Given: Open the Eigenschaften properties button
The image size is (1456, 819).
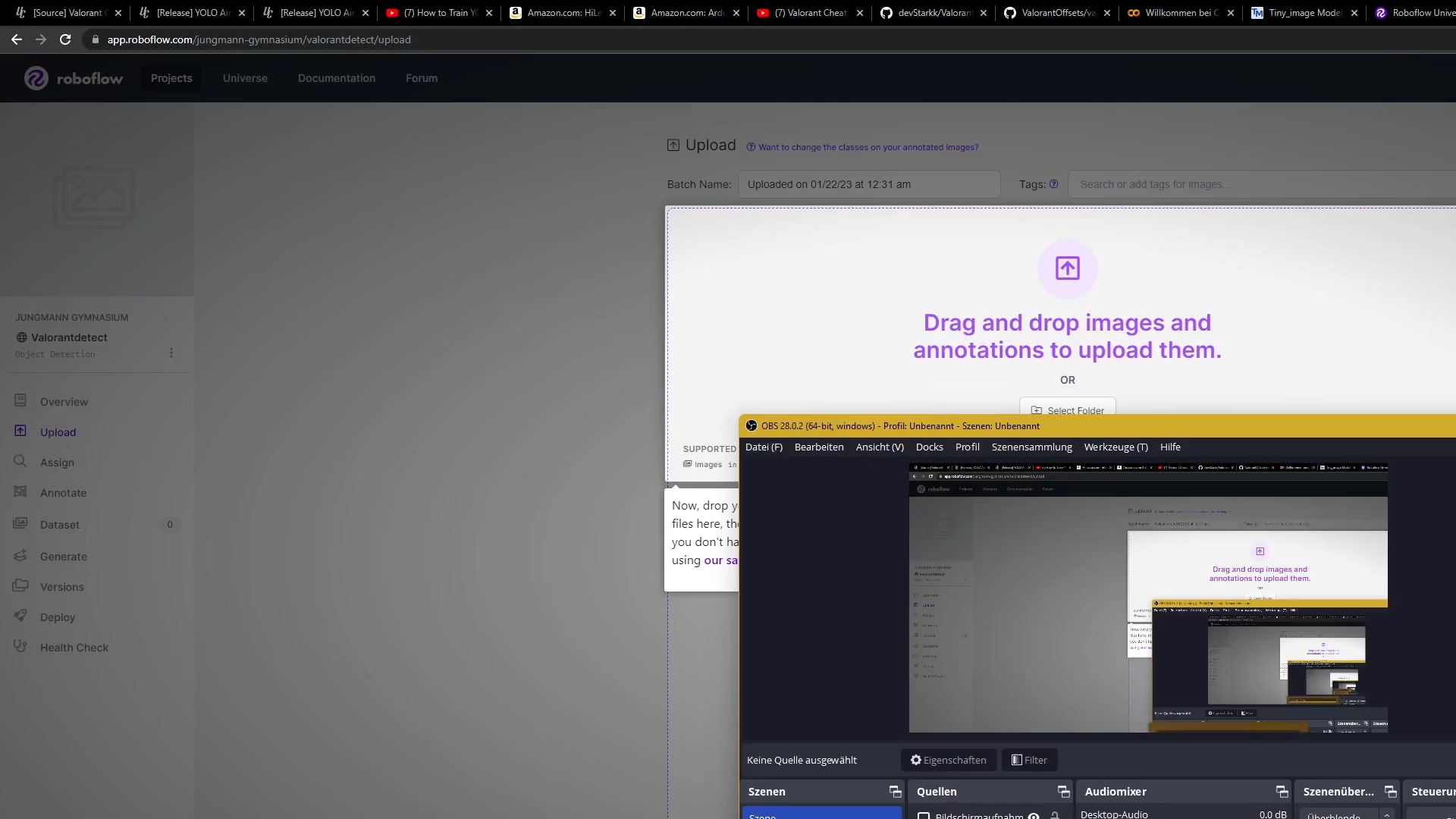Looking at the screenshot, I should pos(948,760).
